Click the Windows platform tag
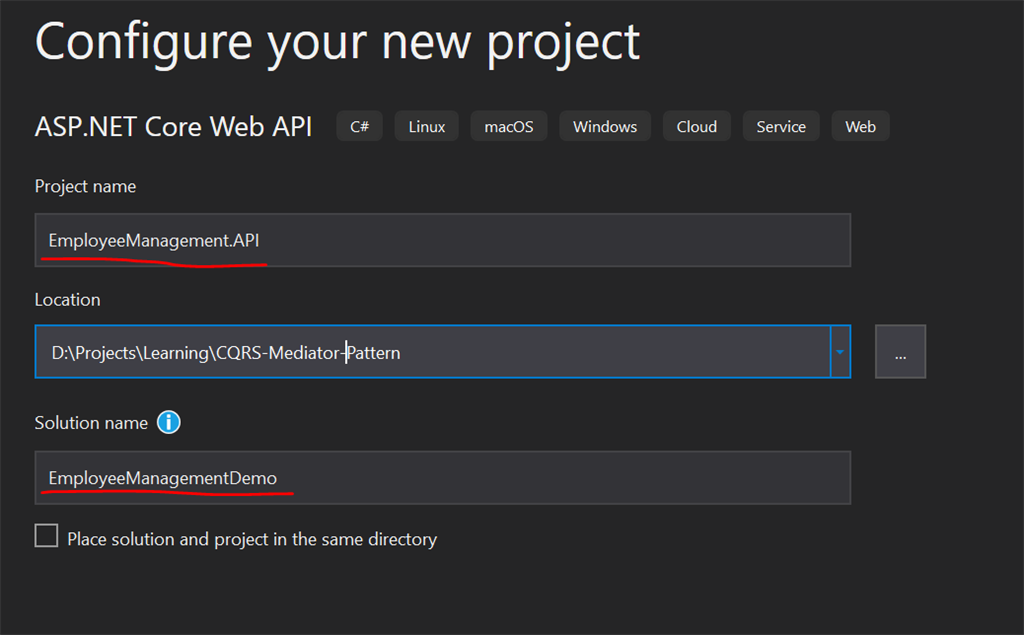Screen dimensions: 1024x635 pyautogui.click(x=604, y=126)
